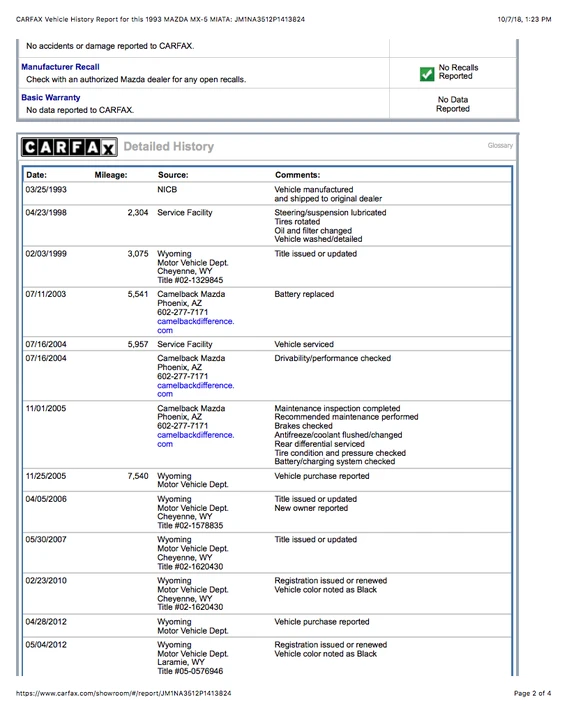Select Vehicle purchase reported in 04/28/2012 row
The width and height of the screenshot is (567, 720).
(x=321, y=622)
